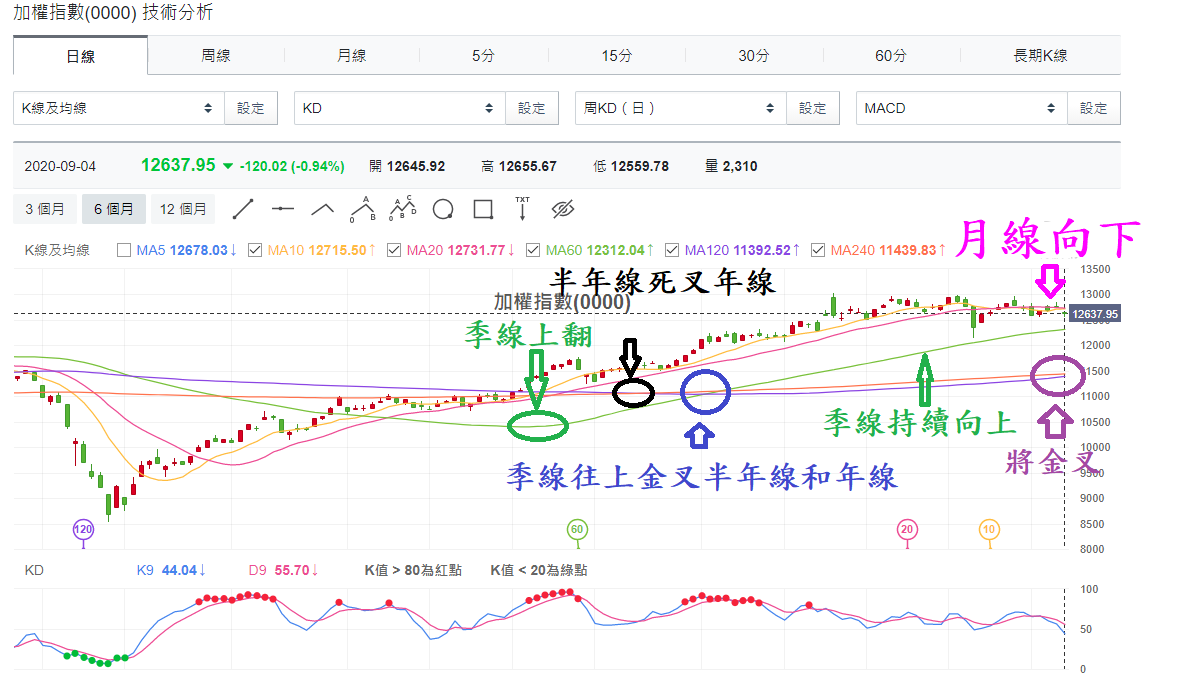Select the rectangle drawing tool
1194x680 pixels.
(x=484, y=209)
